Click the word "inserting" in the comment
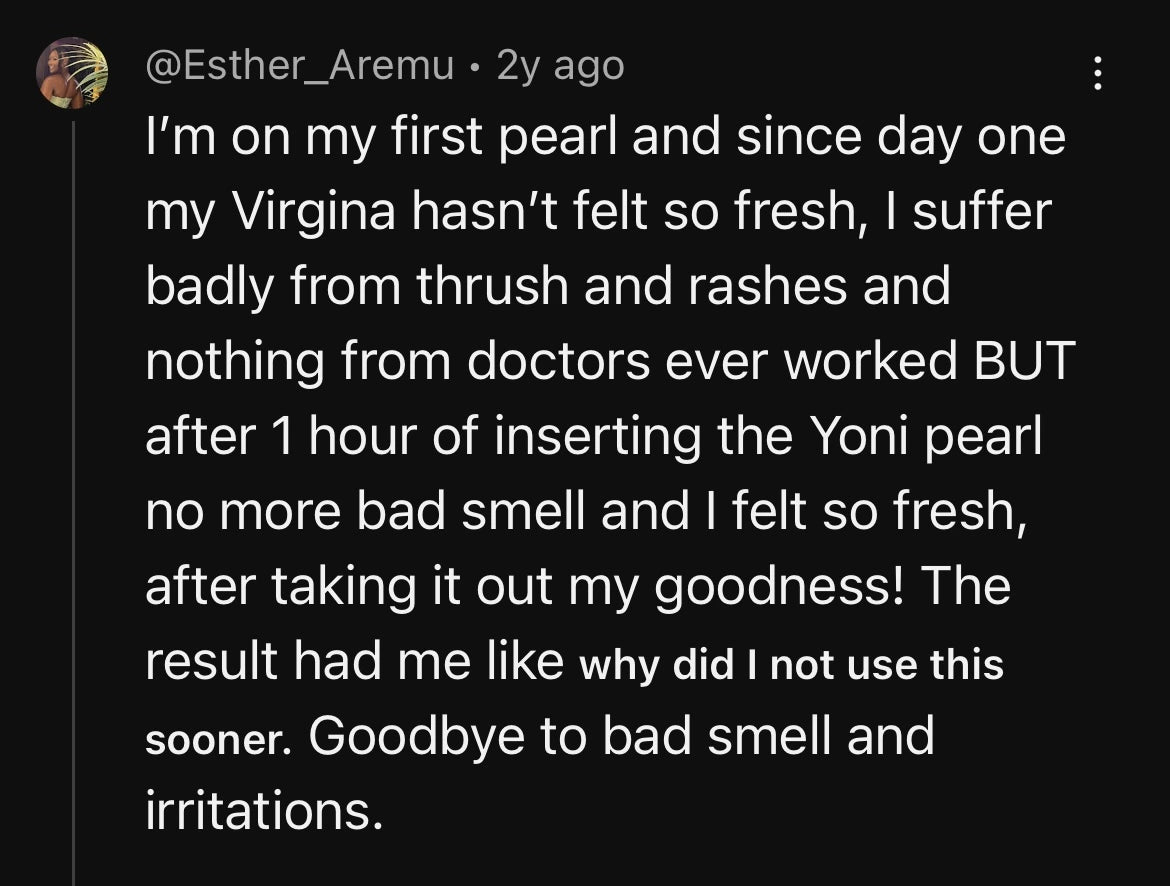 (598, 437)
